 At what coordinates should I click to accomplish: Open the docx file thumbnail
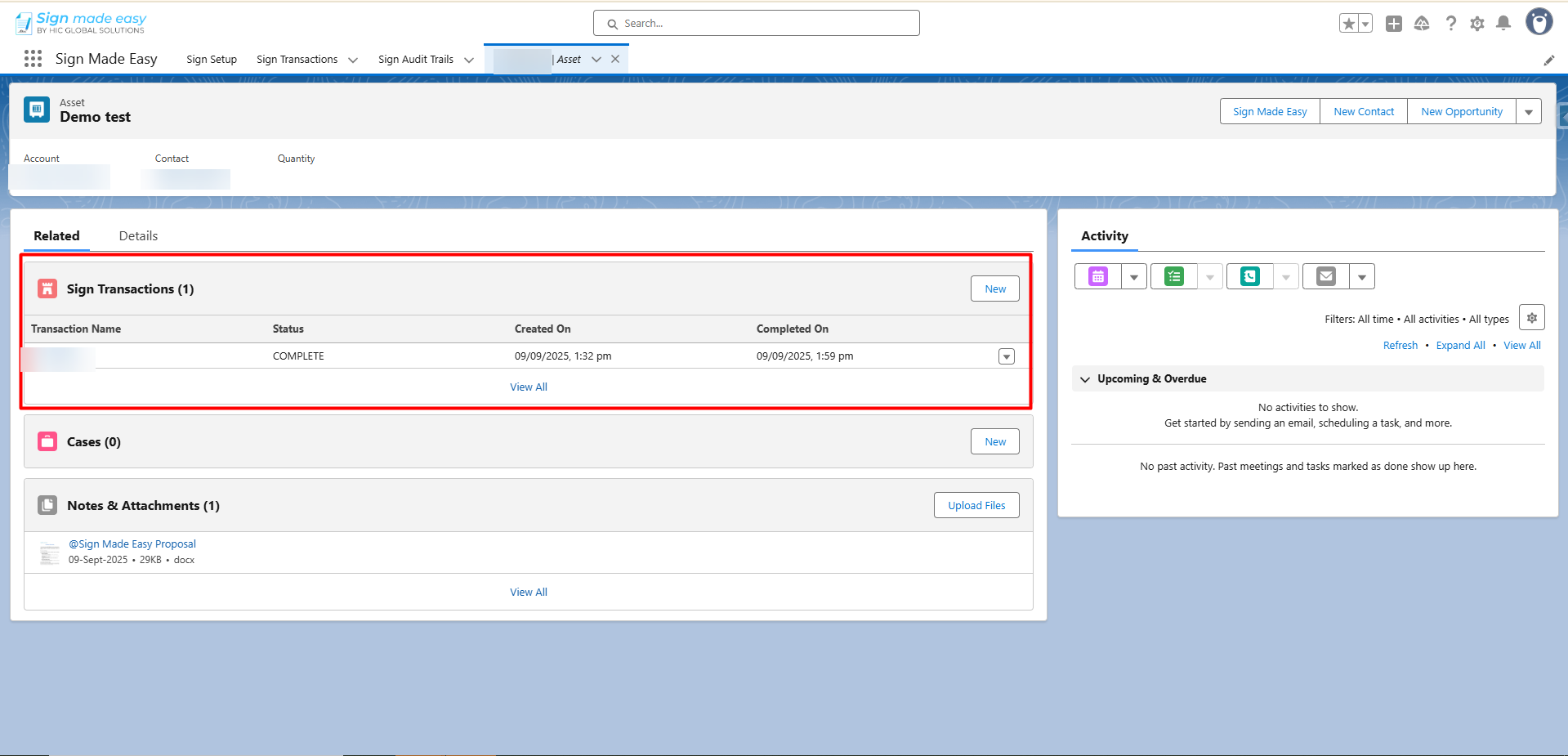[x=50, y=552]
